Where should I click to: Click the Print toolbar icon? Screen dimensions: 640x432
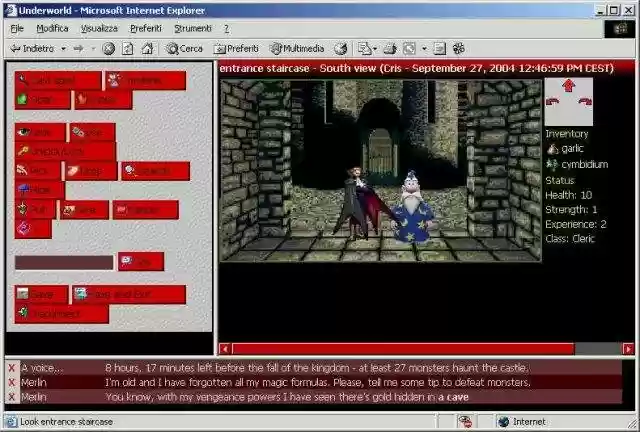(x=390, y=49)
